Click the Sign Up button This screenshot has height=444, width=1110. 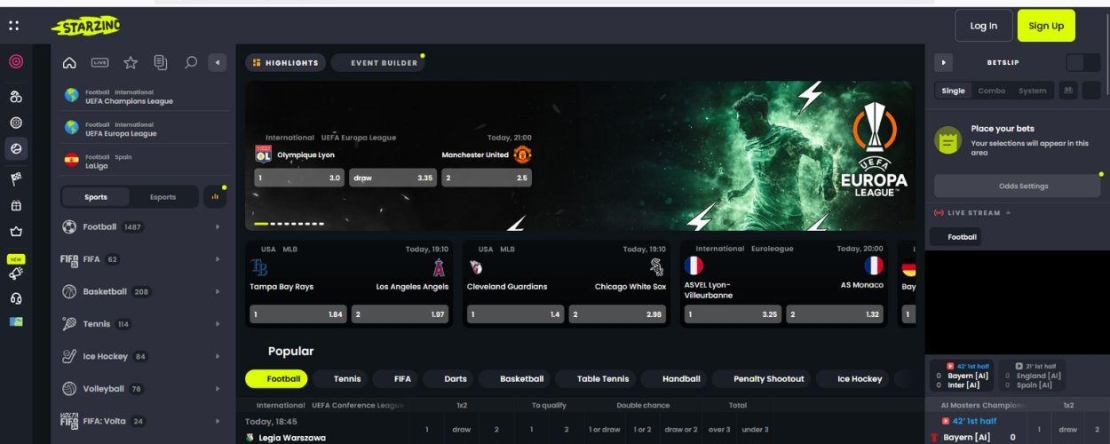point(1046,26)
